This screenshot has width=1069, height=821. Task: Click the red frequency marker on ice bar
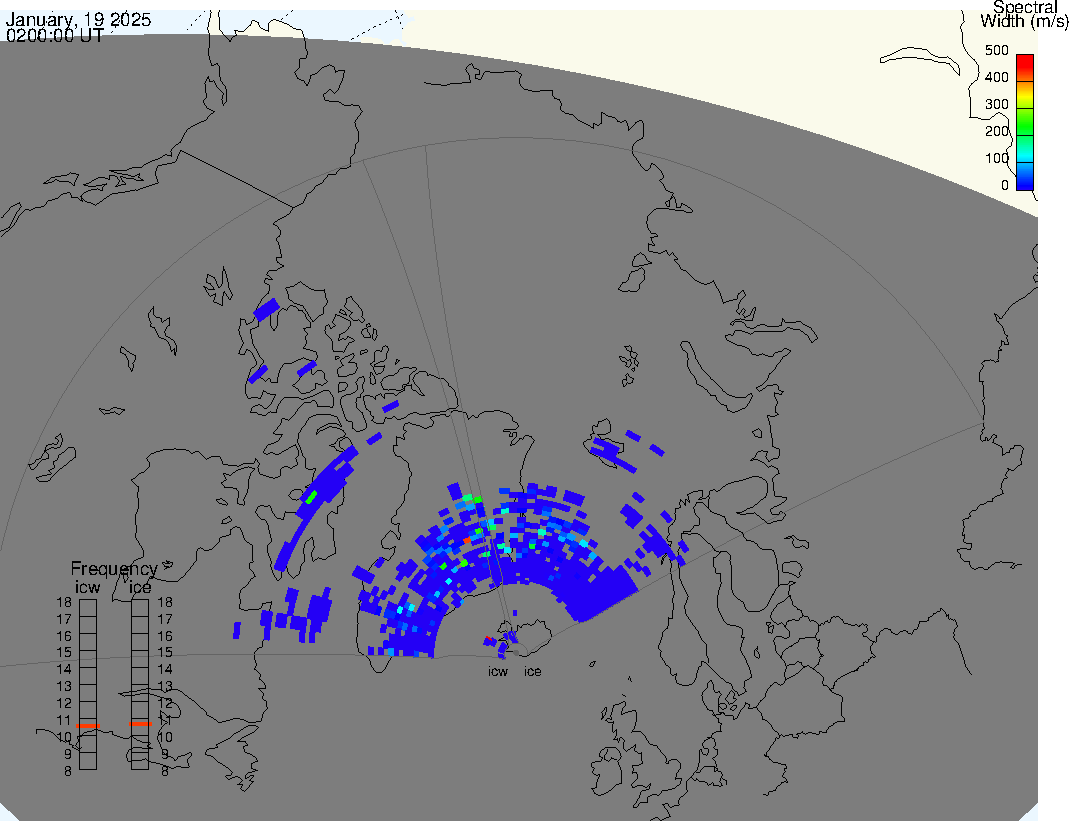coord(140,723)
